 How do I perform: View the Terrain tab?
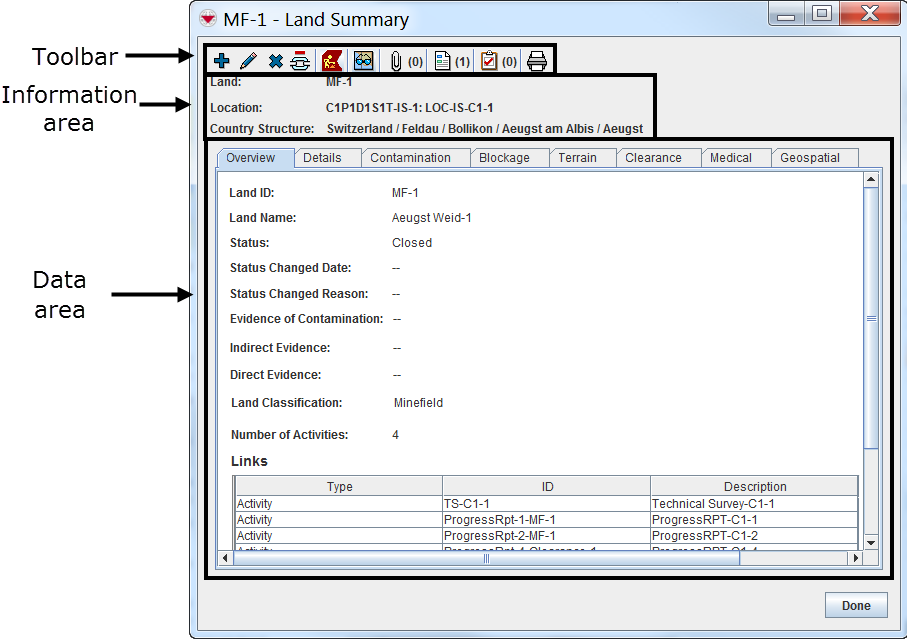click(582, 157)
